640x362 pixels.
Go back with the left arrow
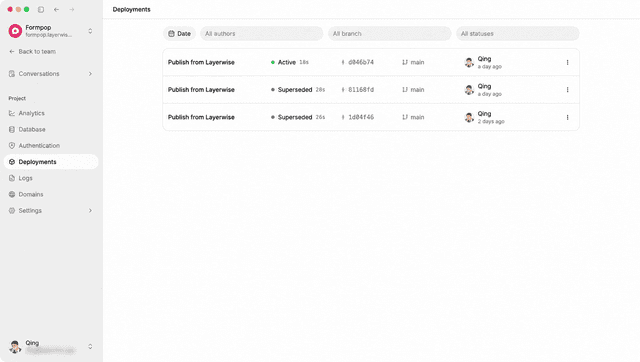pyautogui.click(x=56, y=9)
